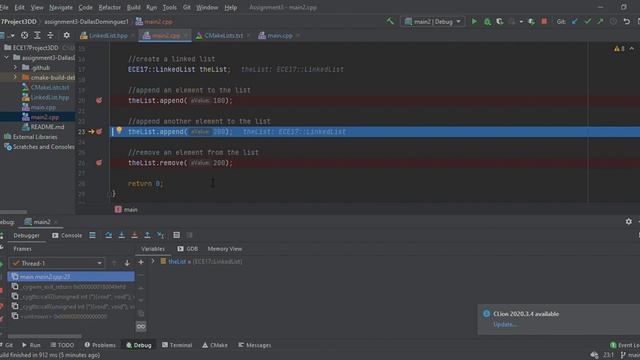Open the Thread-1 dropdown
The image size is (640, 360).
(x=57, y=263)
